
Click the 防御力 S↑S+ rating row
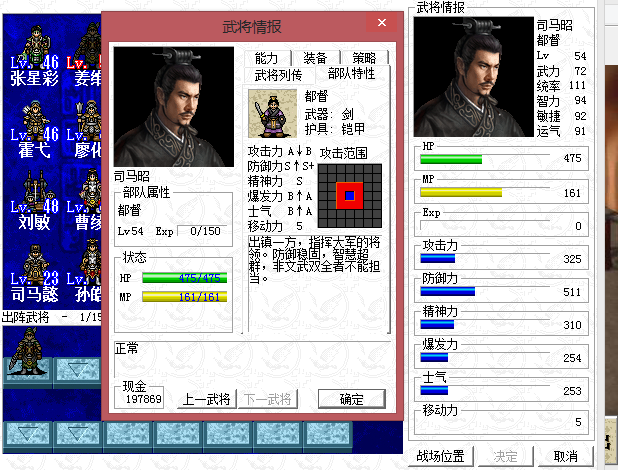point(281,166)
